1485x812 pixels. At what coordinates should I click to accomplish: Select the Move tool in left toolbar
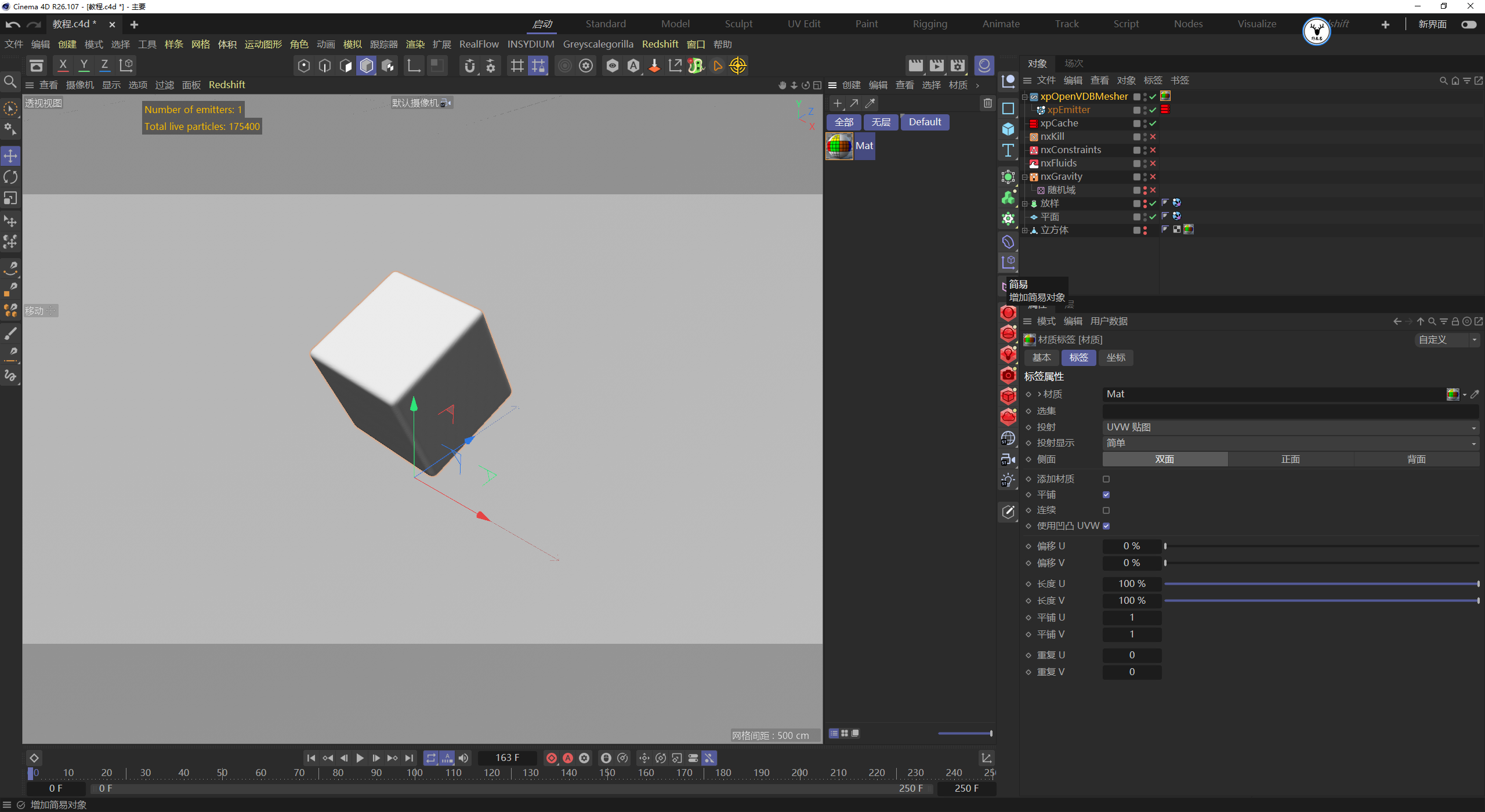pos(10,155)
